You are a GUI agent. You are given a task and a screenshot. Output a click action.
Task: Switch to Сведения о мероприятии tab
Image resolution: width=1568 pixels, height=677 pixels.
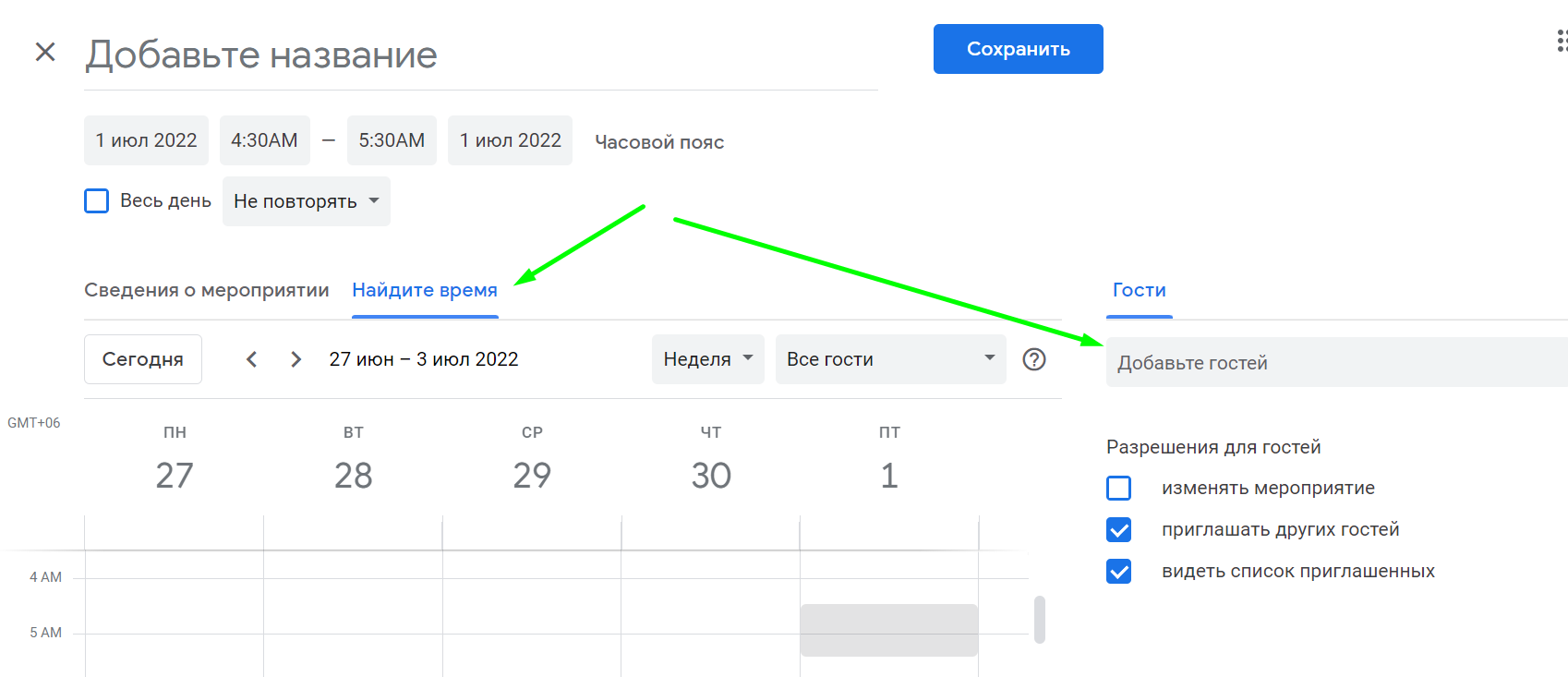click(x=207, y=290)
